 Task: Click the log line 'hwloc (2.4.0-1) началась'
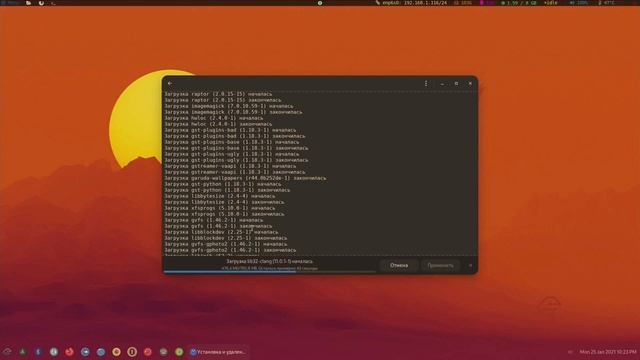[213, 118]
